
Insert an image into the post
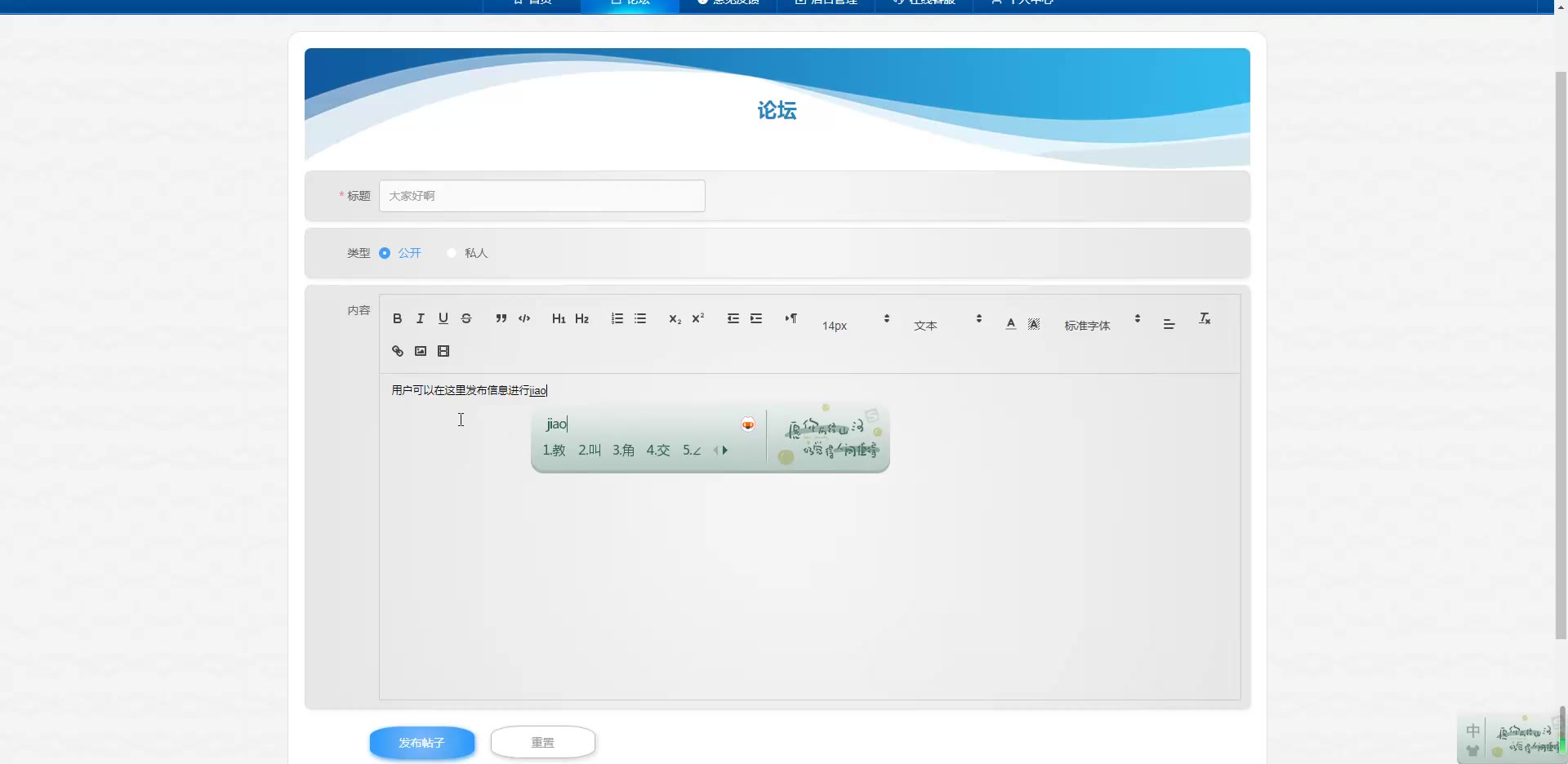coord(420,351)
